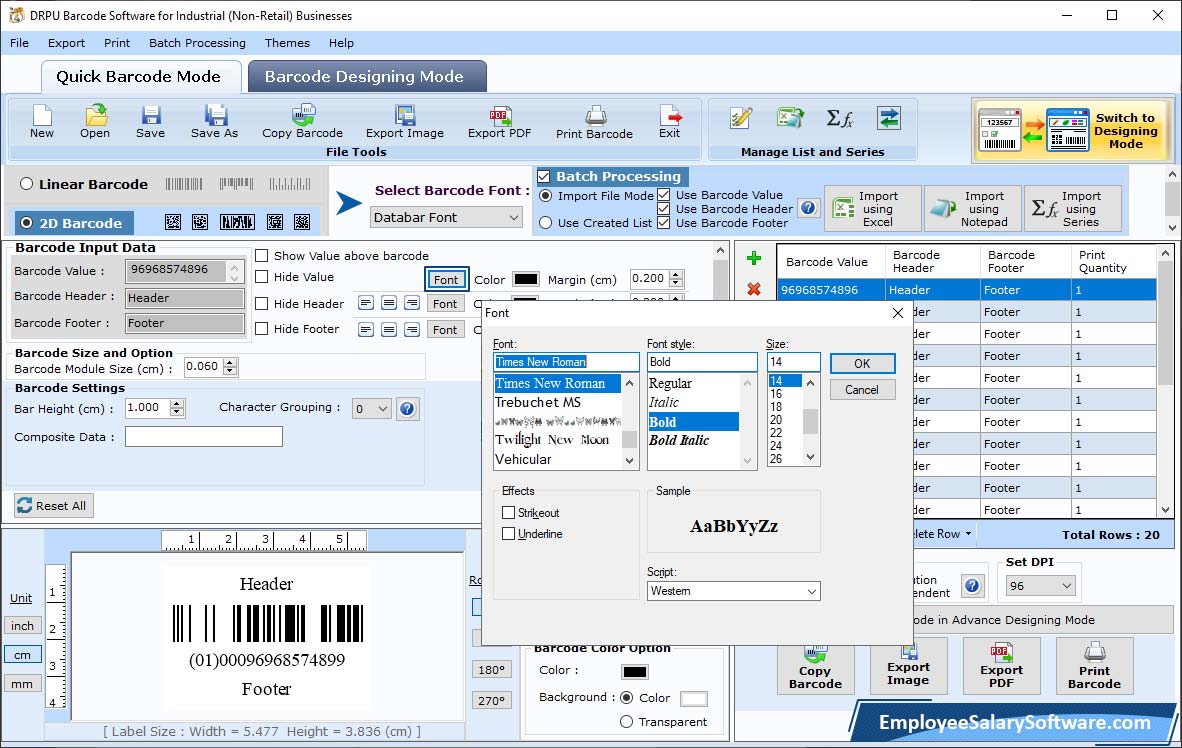This screenshot has width=1182, height=748.
Task: Click the Barcode Color Option black swatch
Action: click(x=635, y=671)
